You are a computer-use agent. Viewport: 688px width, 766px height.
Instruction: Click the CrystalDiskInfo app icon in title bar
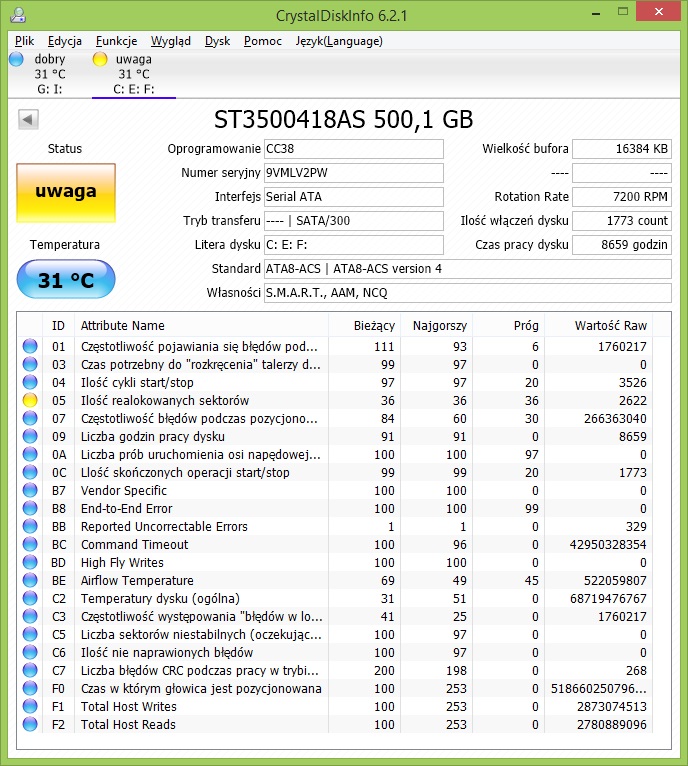coord(18,15)
